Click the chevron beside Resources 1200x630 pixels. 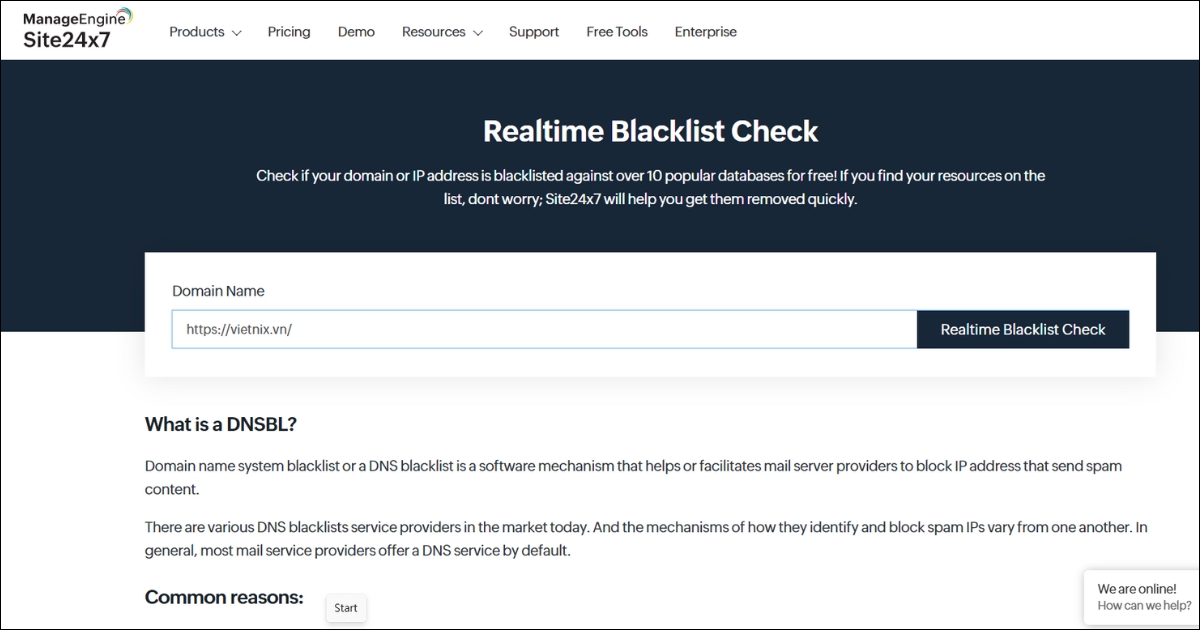click(478, 33)
